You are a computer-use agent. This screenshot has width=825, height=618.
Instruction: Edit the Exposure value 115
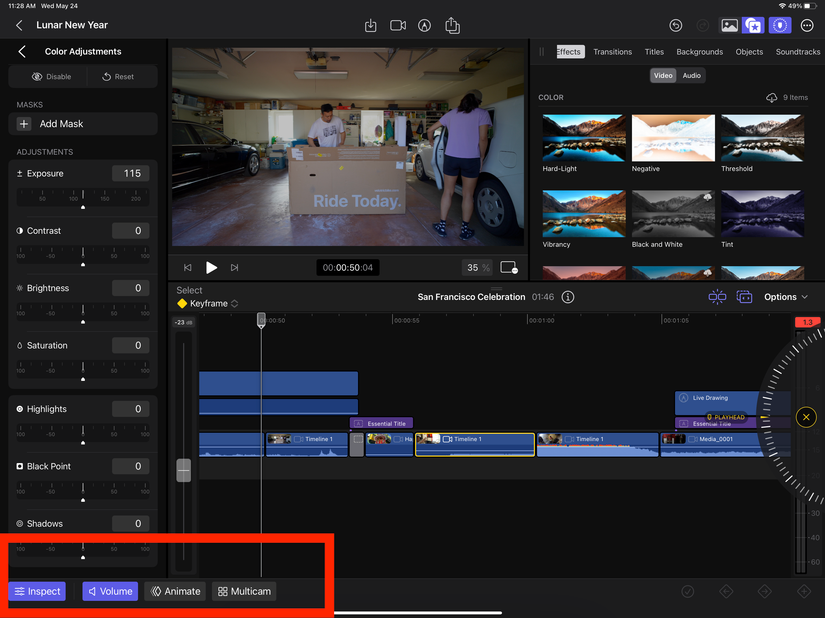pos(131,174)
